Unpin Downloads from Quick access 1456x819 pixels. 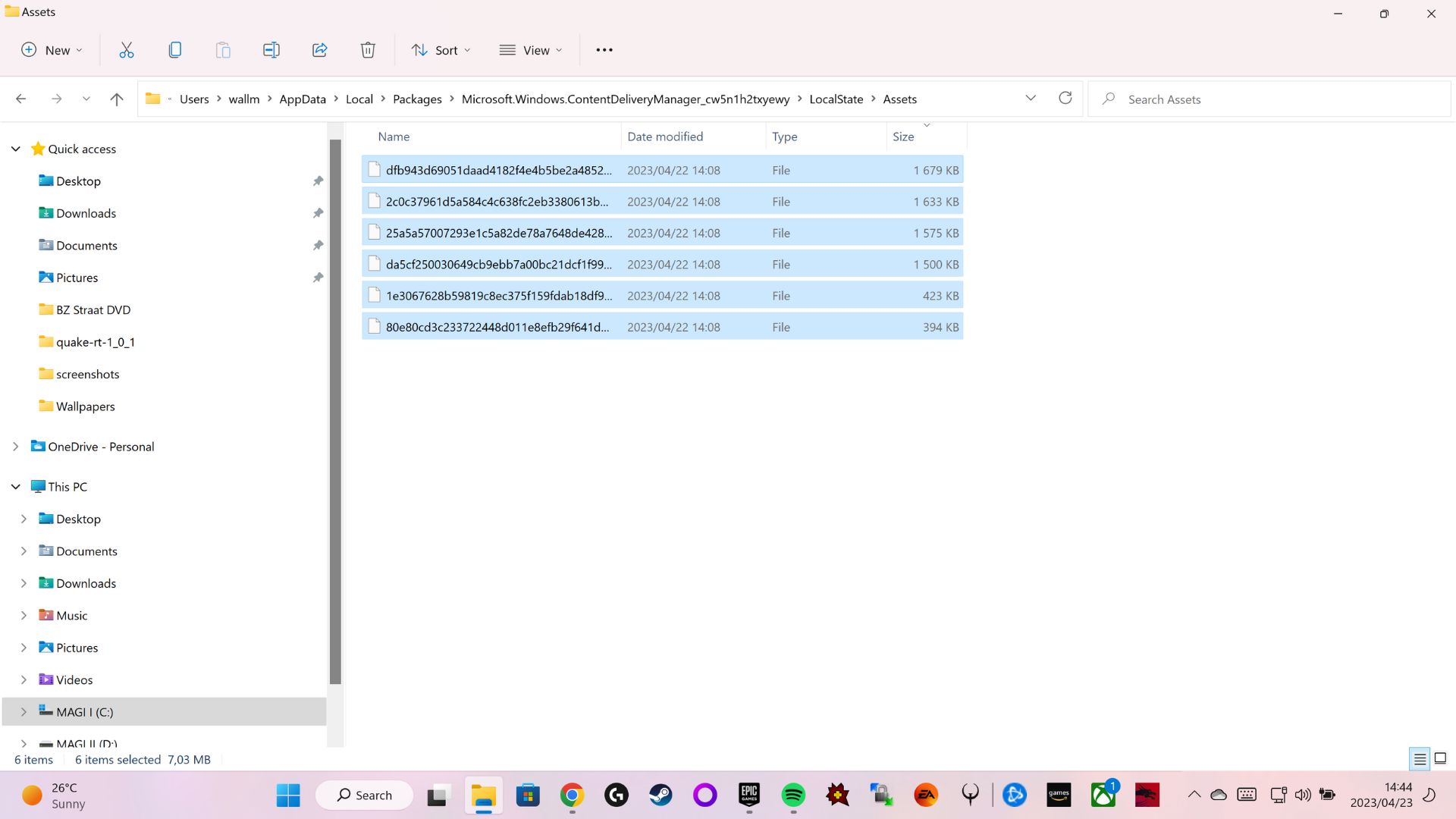[x=318, y=213]
